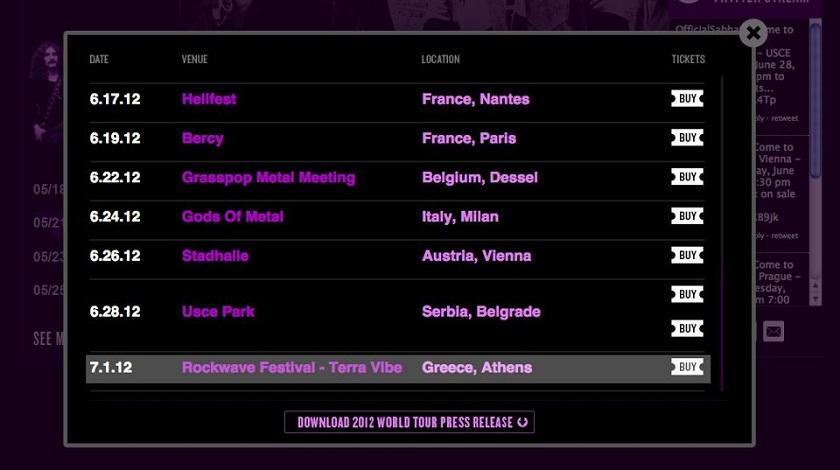The width and height of the screenshot is (840, 470).
Task: Click the lower BUY icon for Usce Park
Action: [687, 329]
